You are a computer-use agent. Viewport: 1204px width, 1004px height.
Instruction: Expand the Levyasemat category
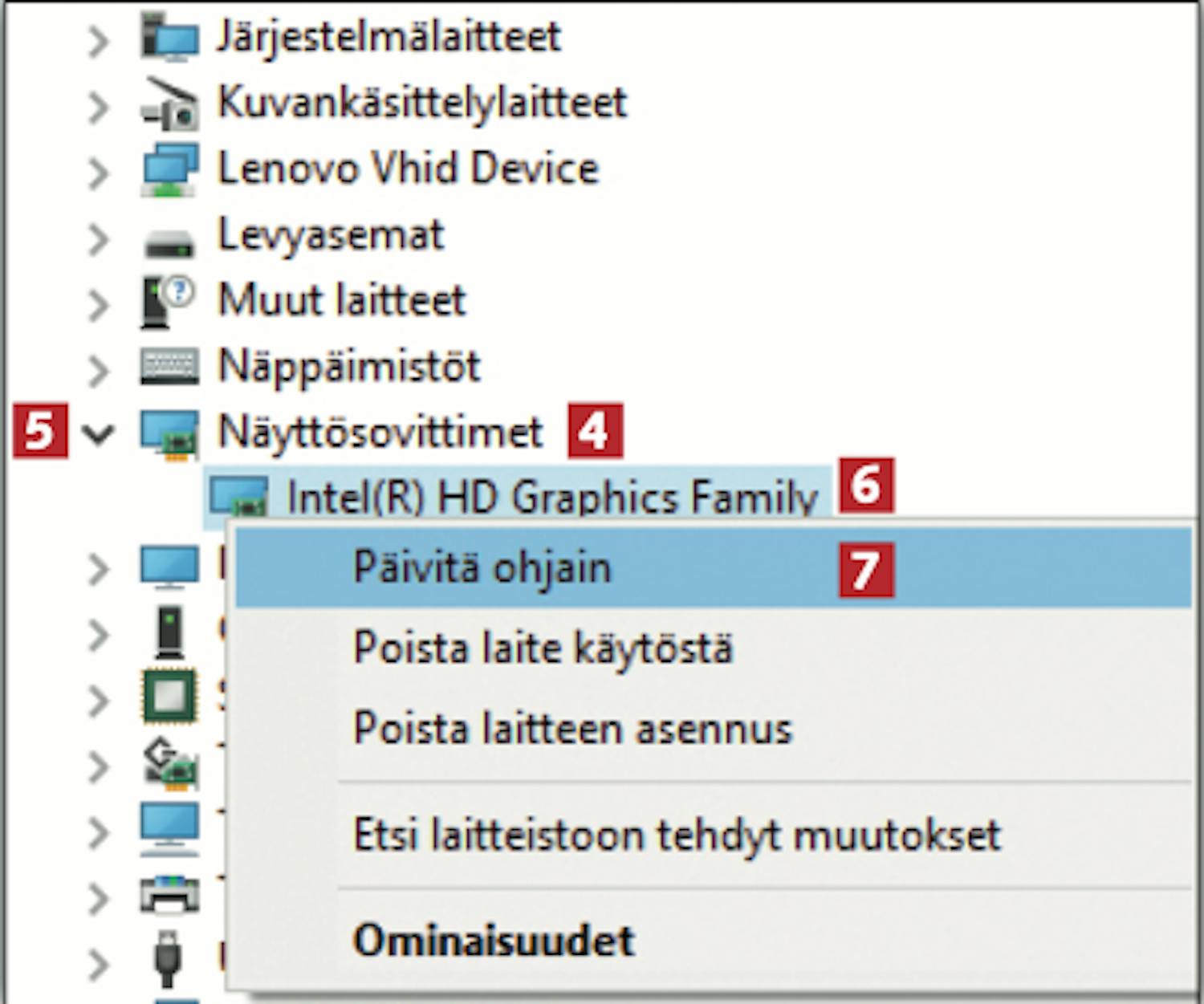(x=98, y=238)
